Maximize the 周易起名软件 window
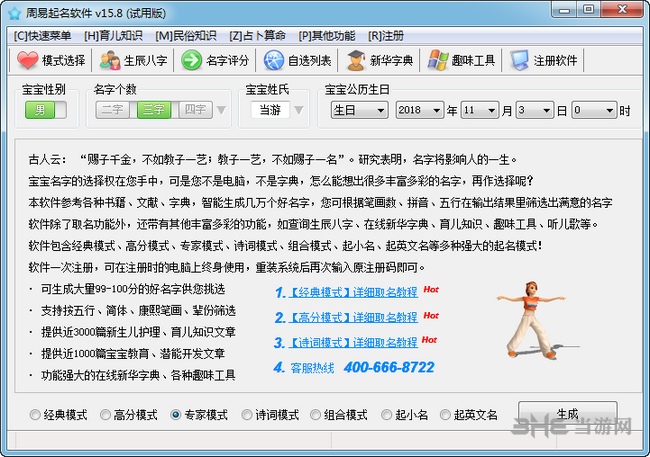650x457 pixels. coord(588,10)
